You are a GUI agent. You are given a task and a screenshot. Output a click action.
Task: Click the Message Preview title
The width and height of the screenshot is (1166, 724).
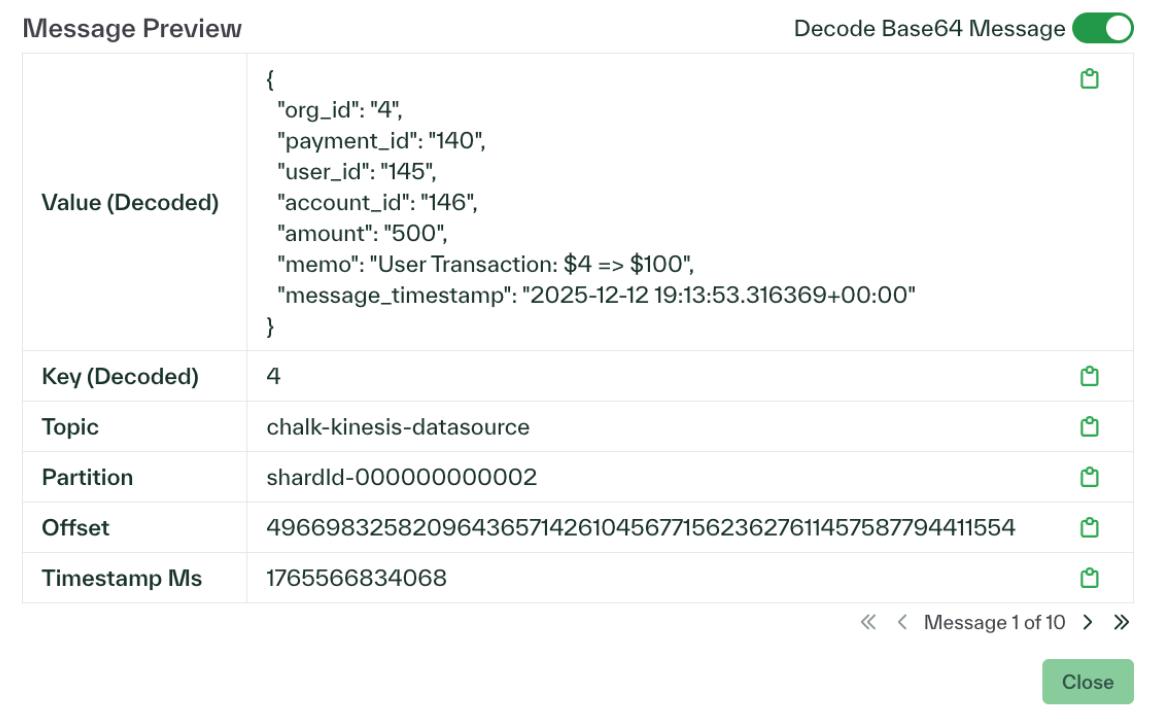click(133, 29)
